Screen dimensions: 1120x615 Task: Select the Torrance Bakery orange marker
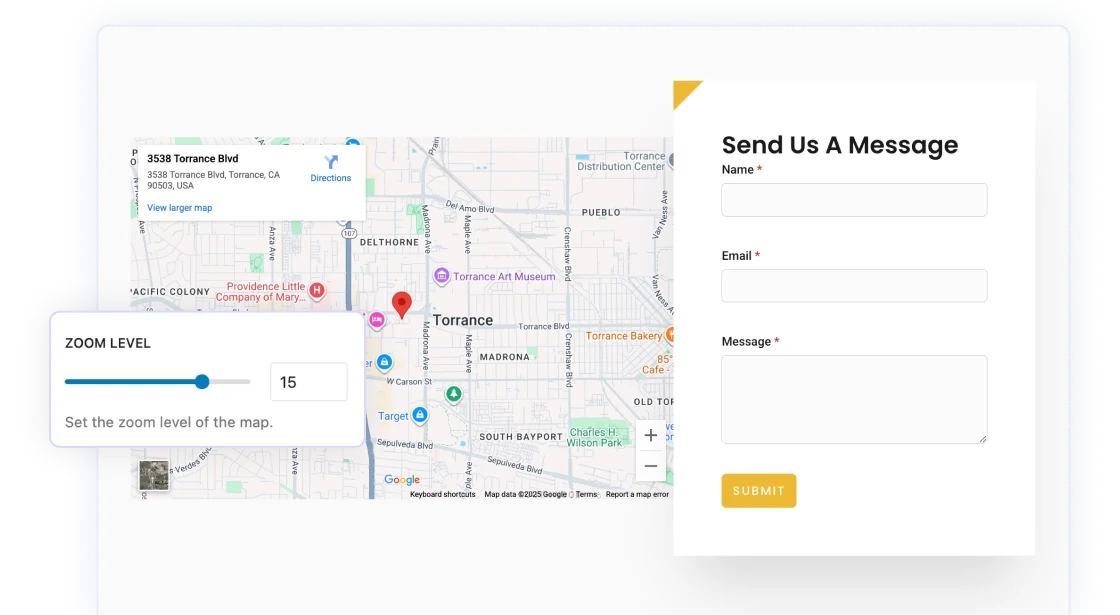click(x=672, y=336)
